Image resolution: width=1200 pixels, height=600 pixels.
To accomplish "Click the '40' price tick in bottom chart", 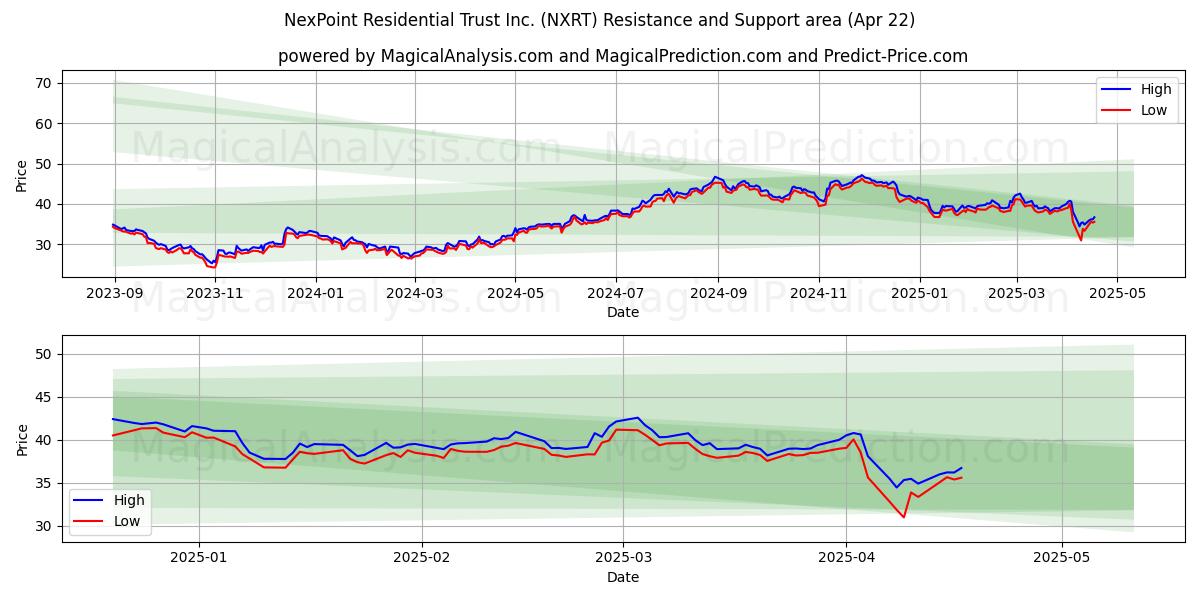I will tap(44, 440).
